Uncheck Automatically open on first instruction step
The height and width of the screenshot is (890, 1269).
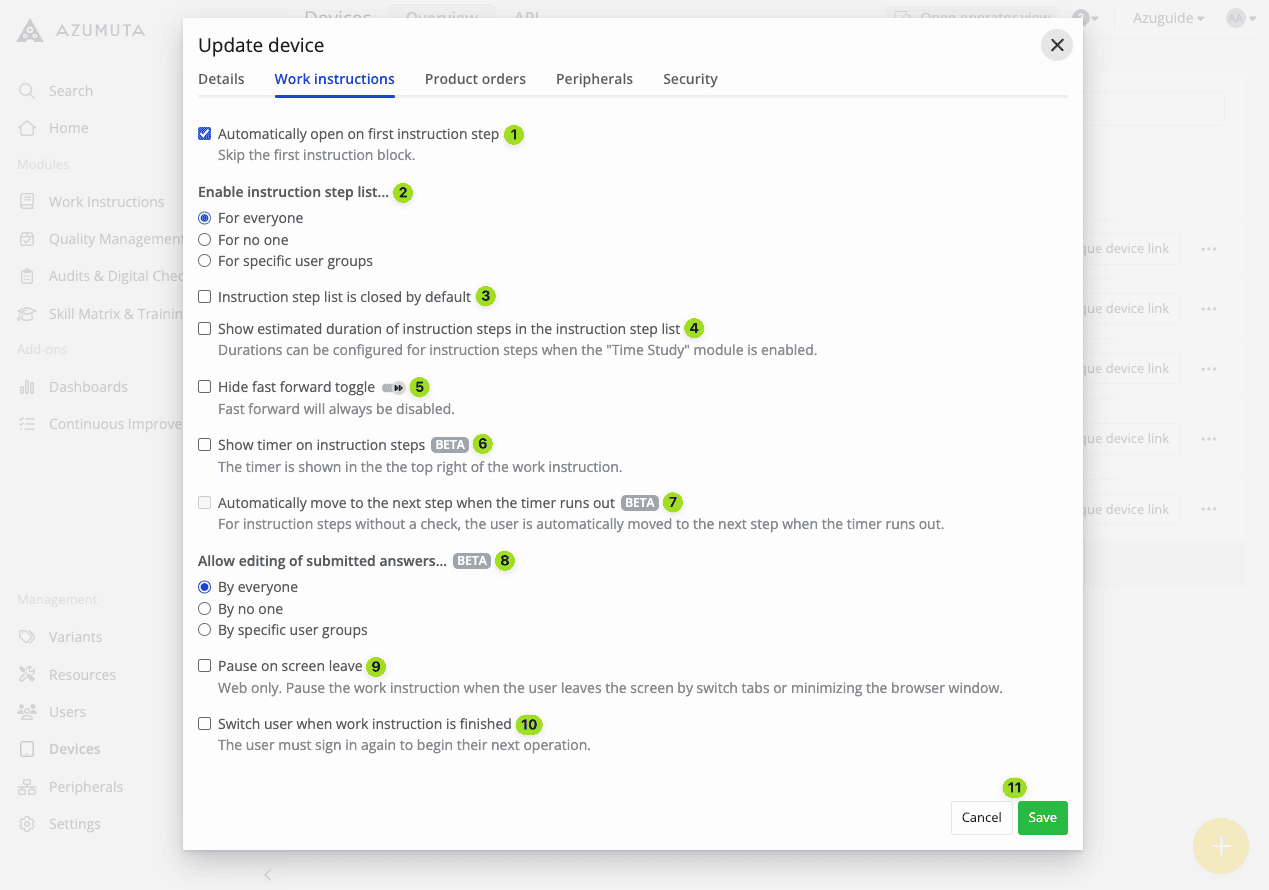pos(205,134)
